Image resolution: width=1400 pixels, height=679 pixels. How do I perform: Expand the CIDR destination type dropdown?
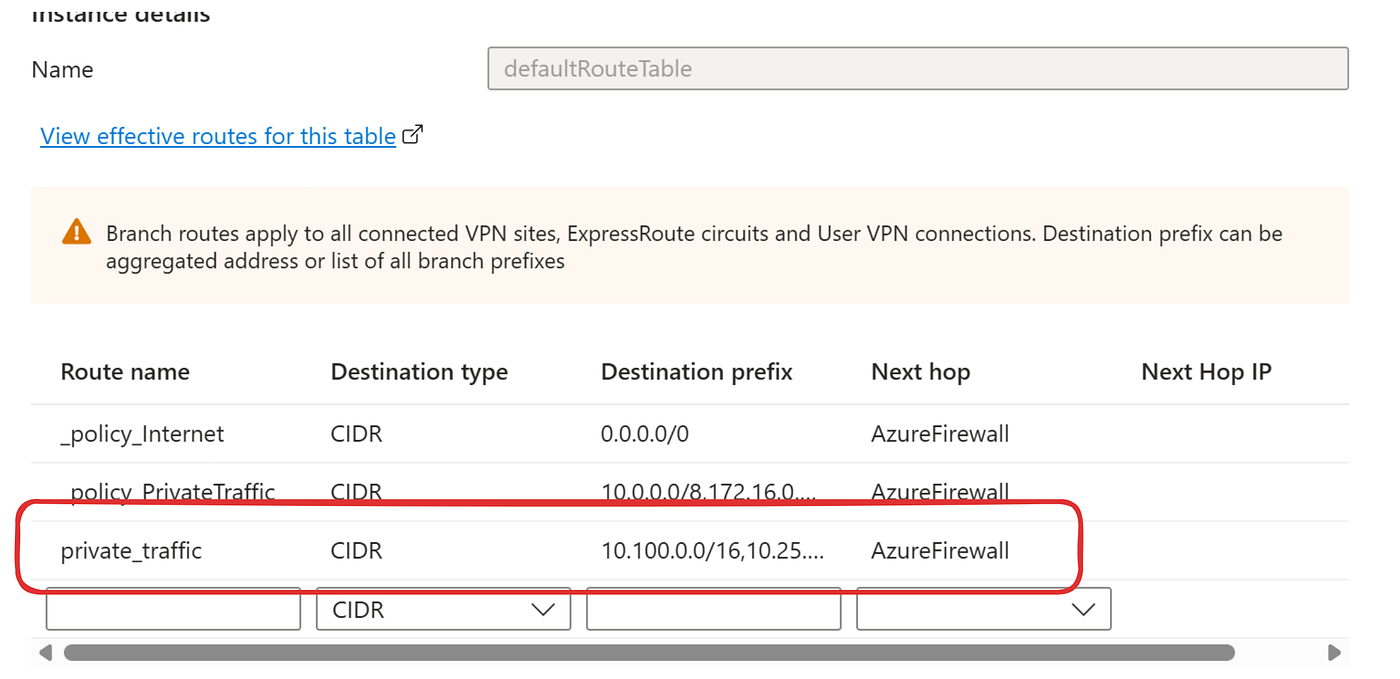pos(443,609)
